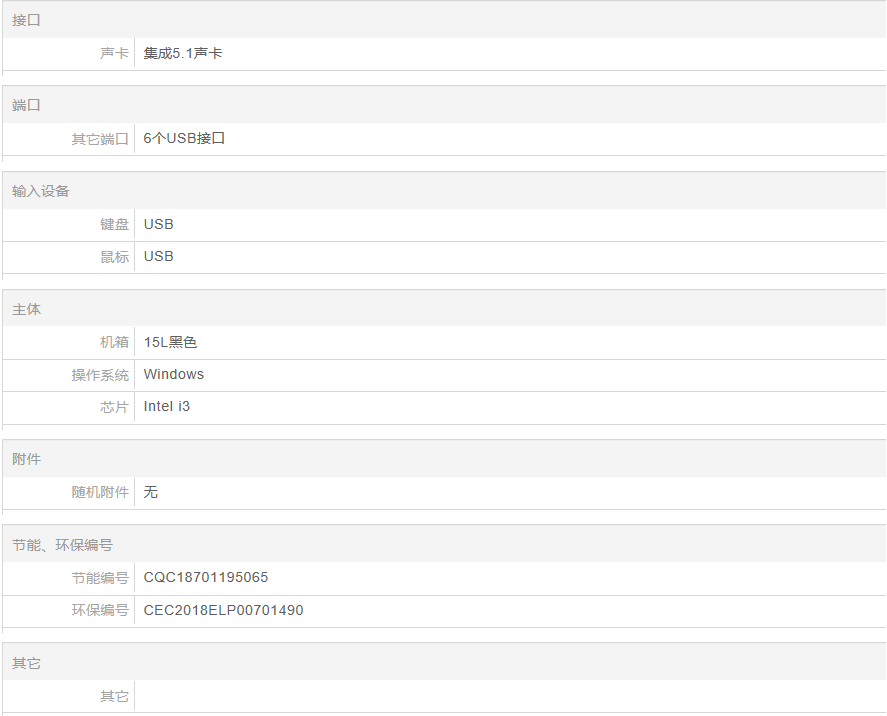Click the value 集成5.1声卡
887x716 pixels.
183,53
